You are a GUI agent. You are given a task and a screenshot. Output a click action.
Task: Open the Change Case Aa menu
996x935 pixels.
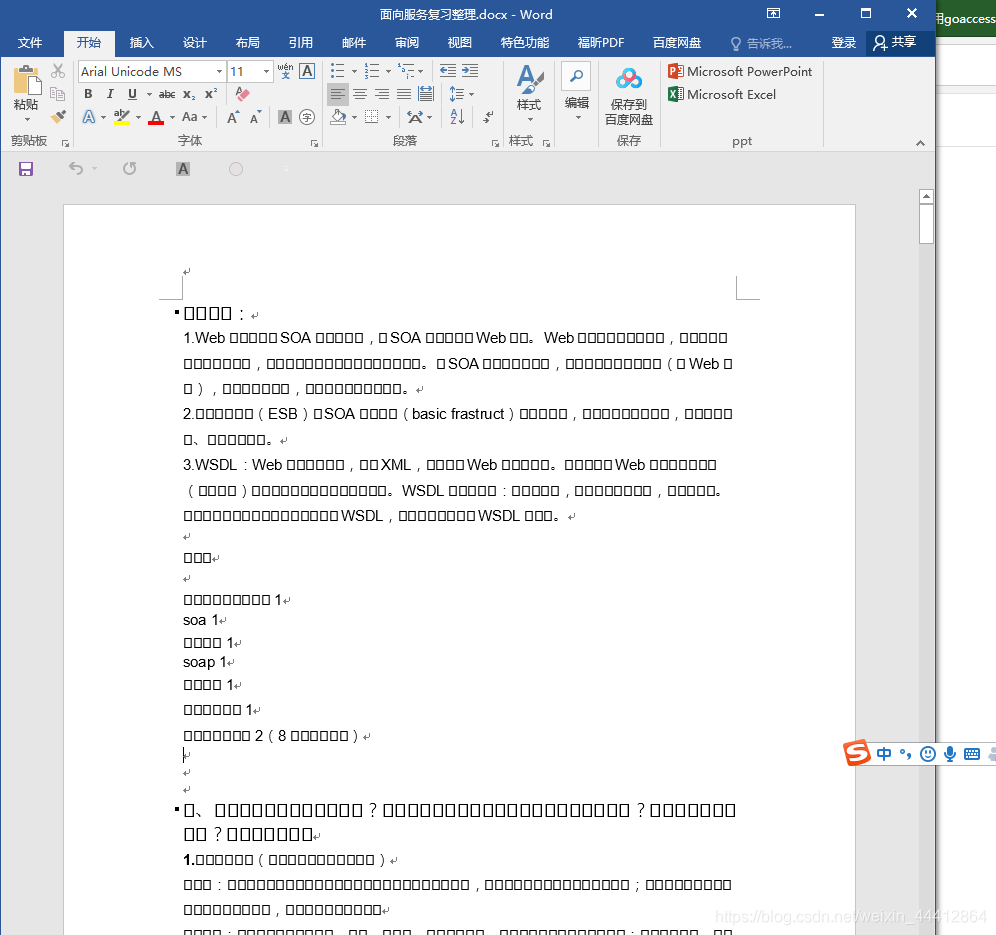[x=194, y=117]
